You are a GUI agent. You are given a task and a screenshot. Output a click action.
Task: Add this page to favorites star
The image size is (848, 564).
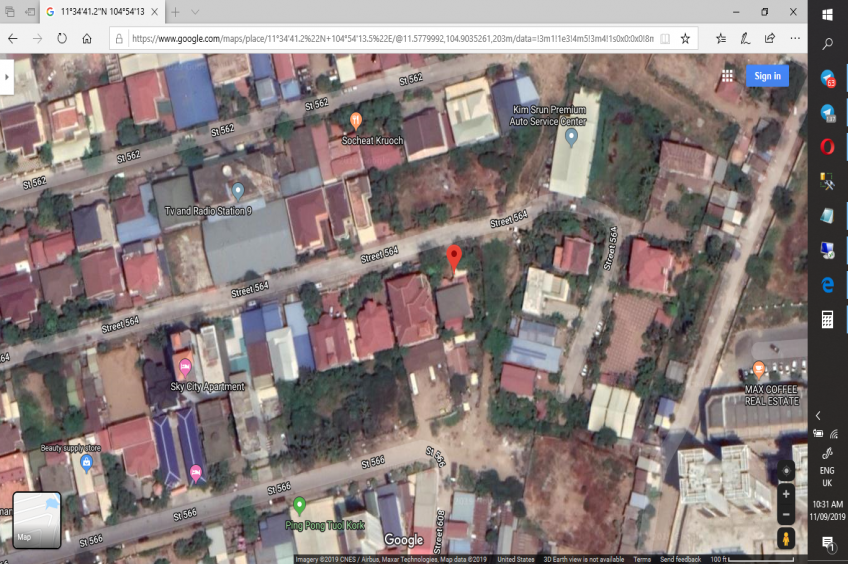pyautogui.click(x=685, y=38)
